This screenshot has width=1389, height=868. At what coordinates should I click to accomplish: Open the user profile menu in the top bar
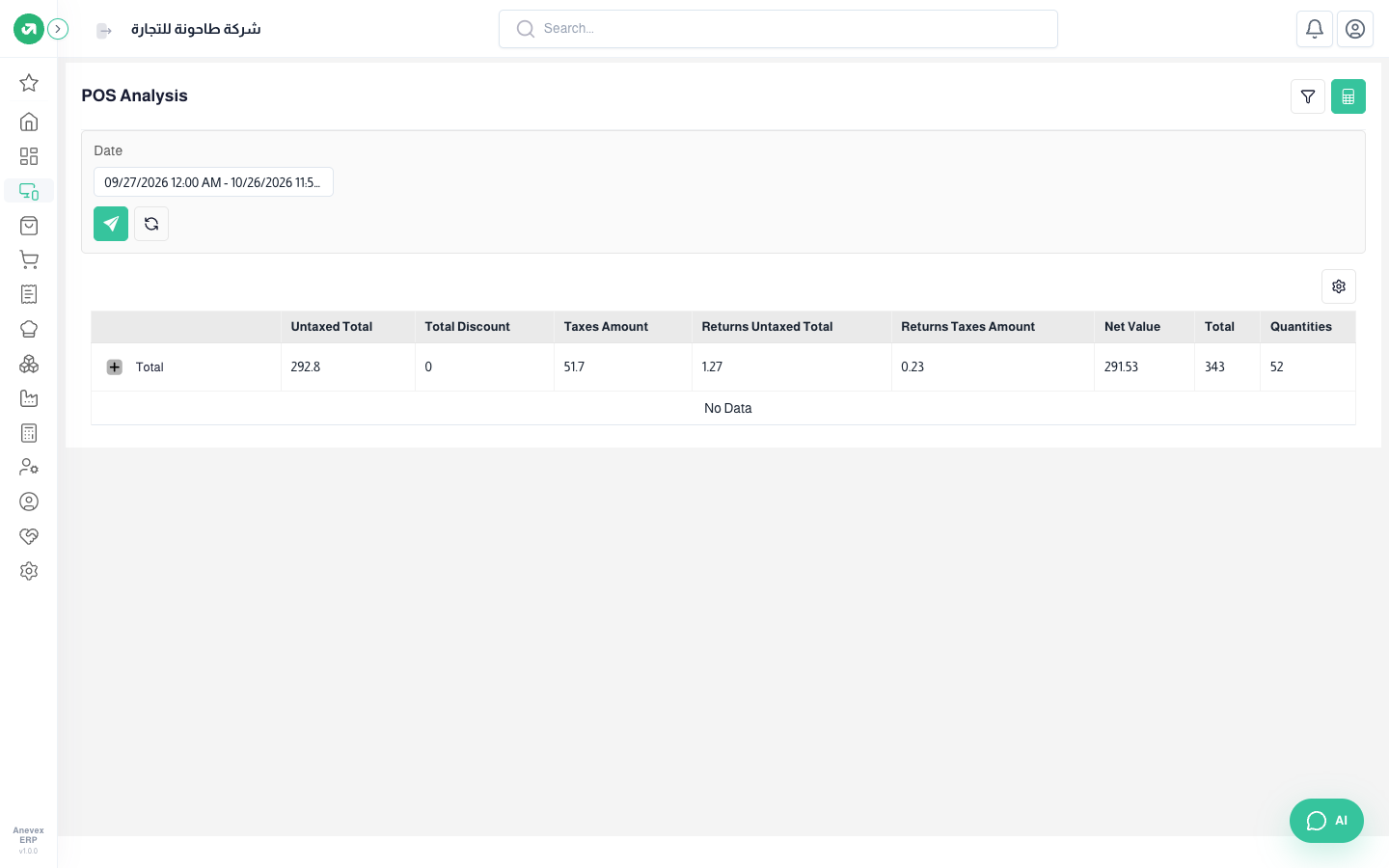(1355, 29)
